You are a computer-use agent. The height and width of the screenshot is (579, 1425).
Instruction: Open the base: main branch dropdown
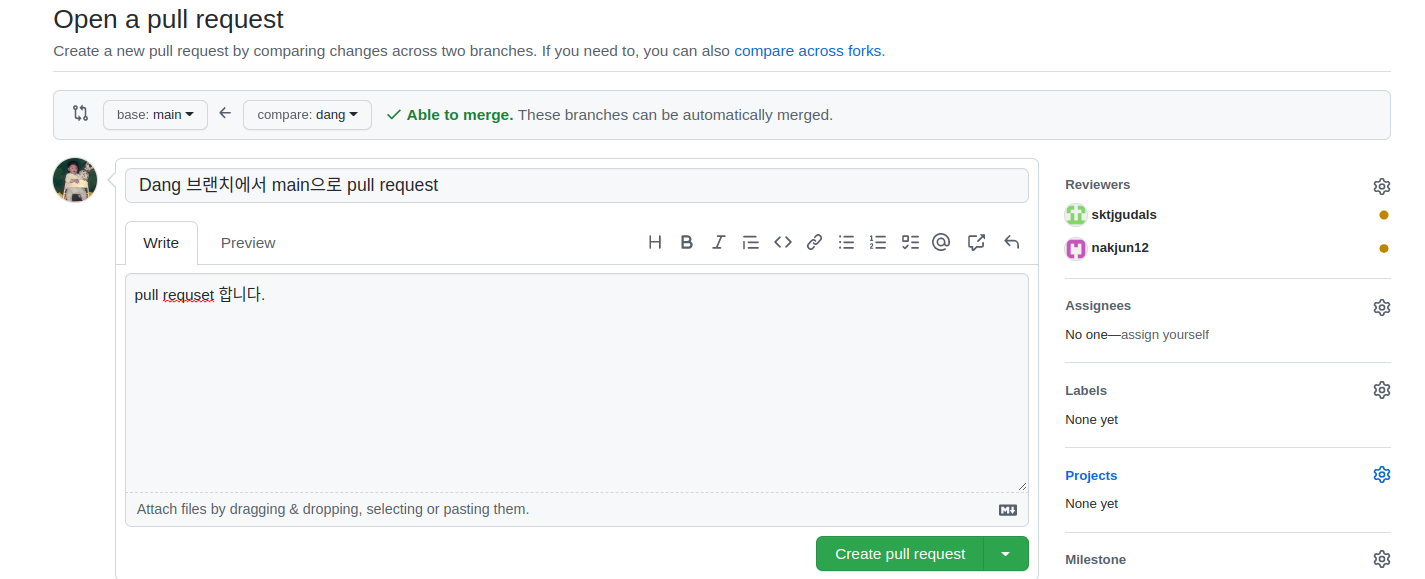[x=155, y=114]
